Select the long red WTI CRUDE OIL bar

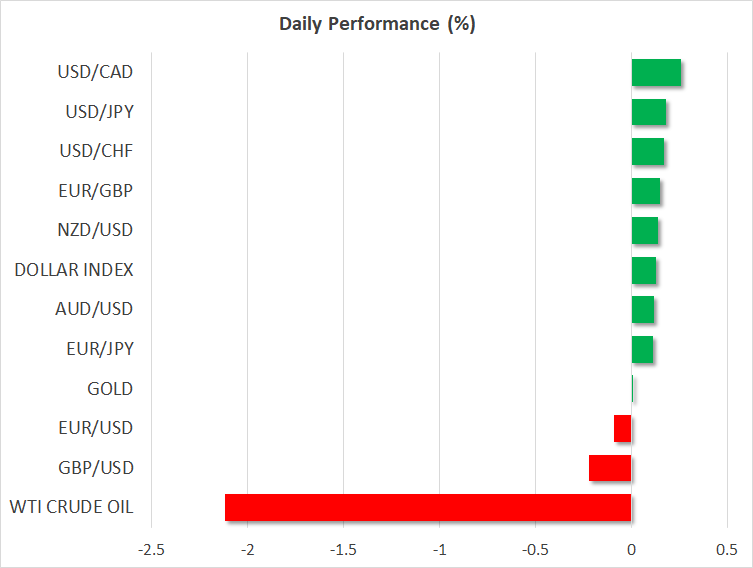[428, 507]
